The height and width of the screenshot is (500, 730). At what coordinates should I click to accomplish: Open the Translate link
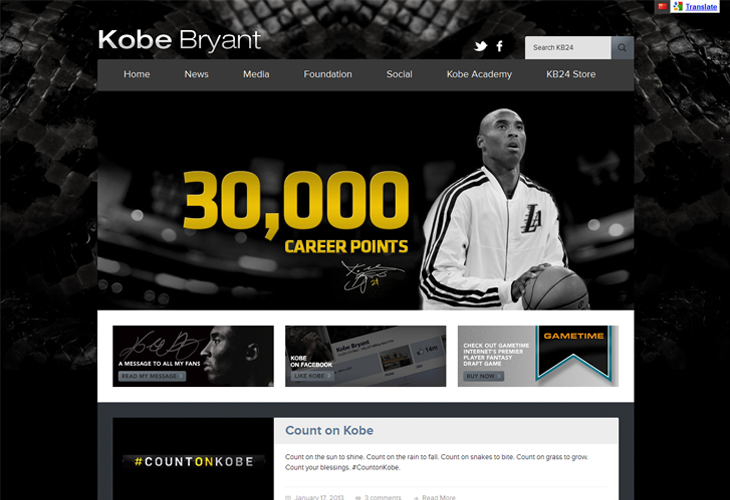click(x=701, y=7)
